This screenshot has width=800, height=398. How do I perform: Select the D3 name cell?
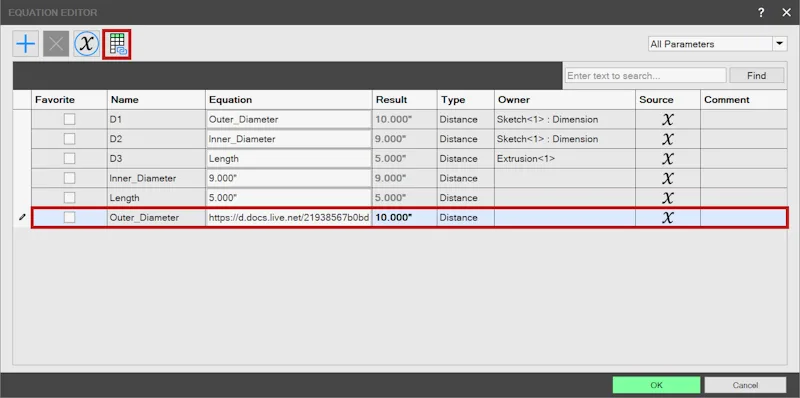tap(157, 159)
